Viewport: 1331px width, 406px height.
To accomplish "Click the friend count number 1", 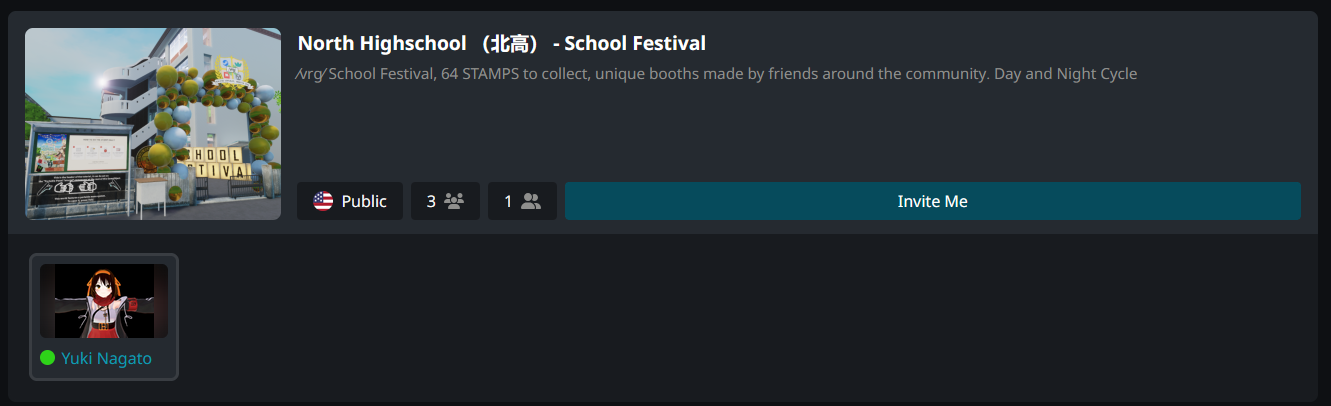I will 508,201.
